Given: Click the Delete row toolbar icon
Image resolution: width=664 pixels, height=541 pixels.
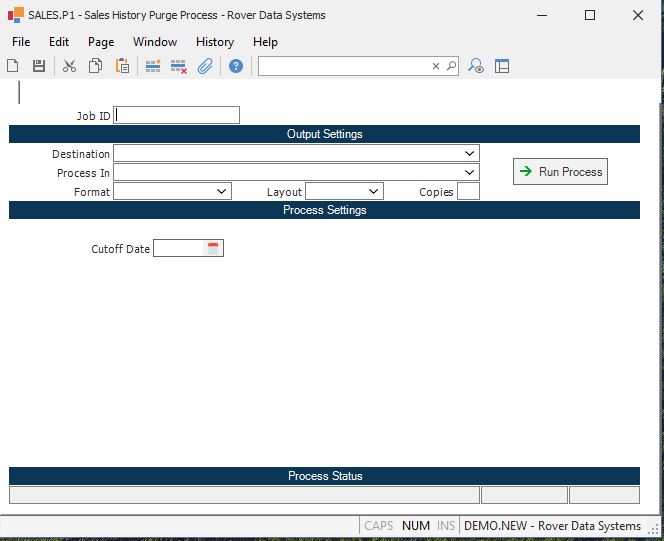Looking at the screenshot, I should click(179, 66).
